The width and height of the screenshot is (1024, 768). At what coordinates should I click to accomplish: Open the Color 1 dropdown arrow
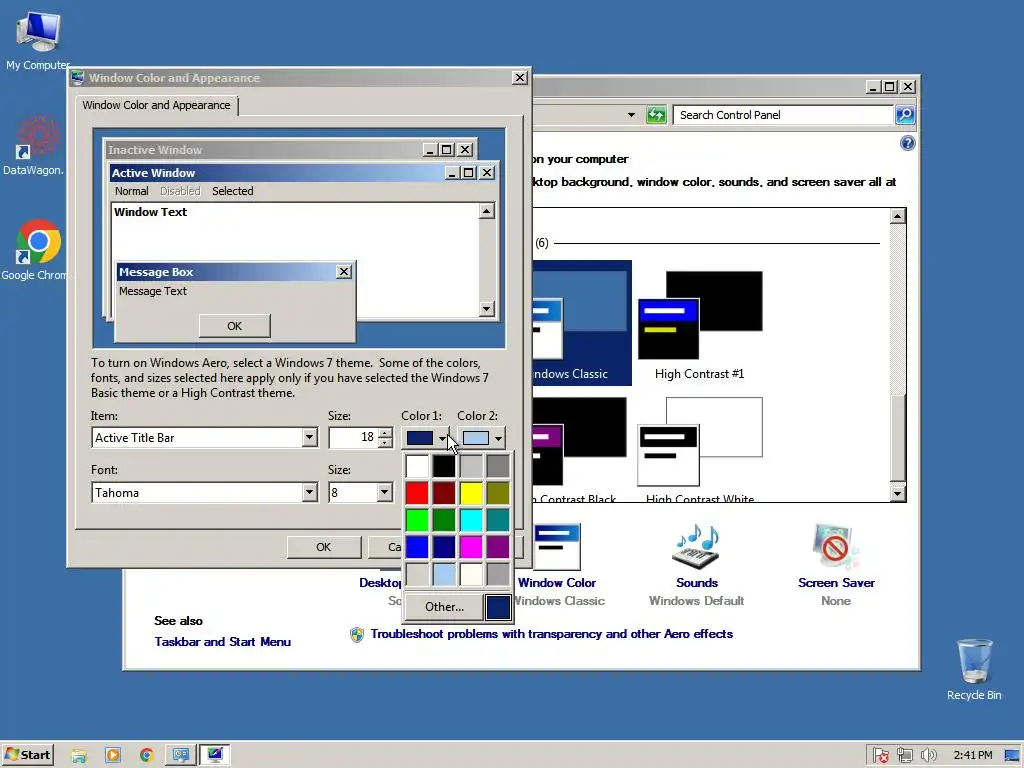pyautogui.click(x=443, y=438)
